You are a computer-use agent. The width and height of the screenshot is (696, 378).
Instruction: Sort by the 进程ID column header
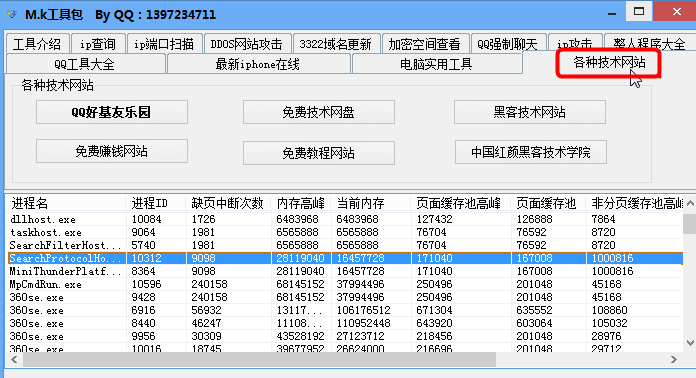coord(156,203)
